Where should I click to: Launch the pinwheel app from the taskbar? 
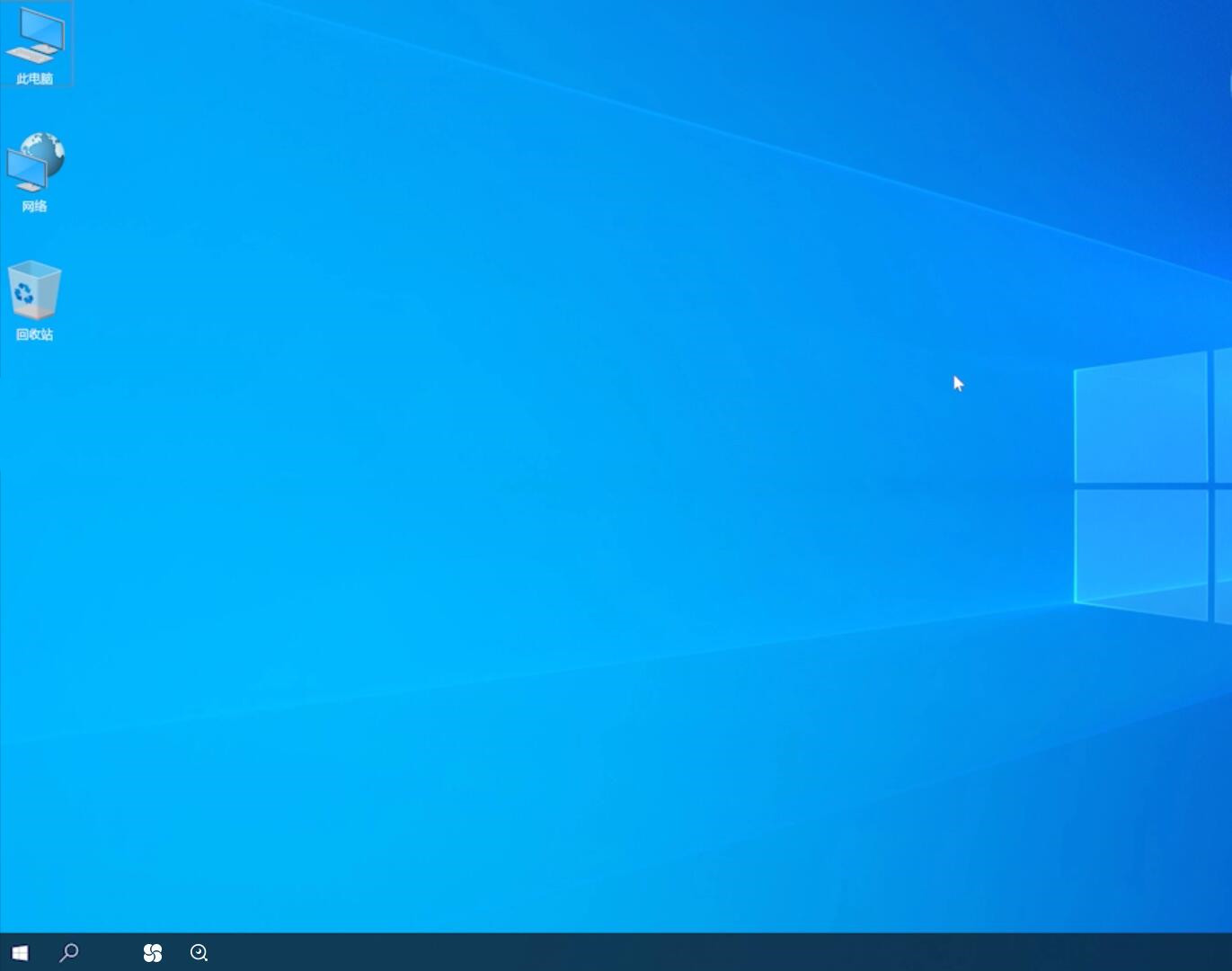(x=153, y=953)
